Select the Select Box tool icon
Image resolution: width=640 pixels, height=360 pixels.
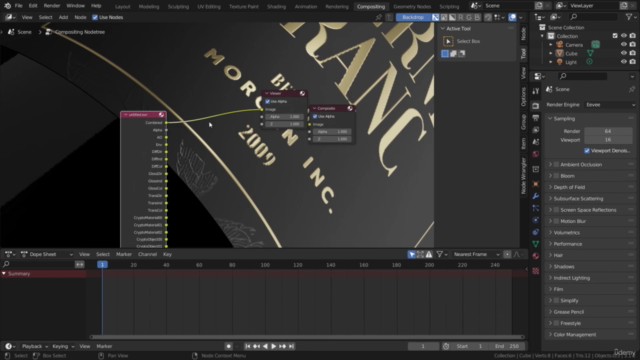[x=448, y=41]
